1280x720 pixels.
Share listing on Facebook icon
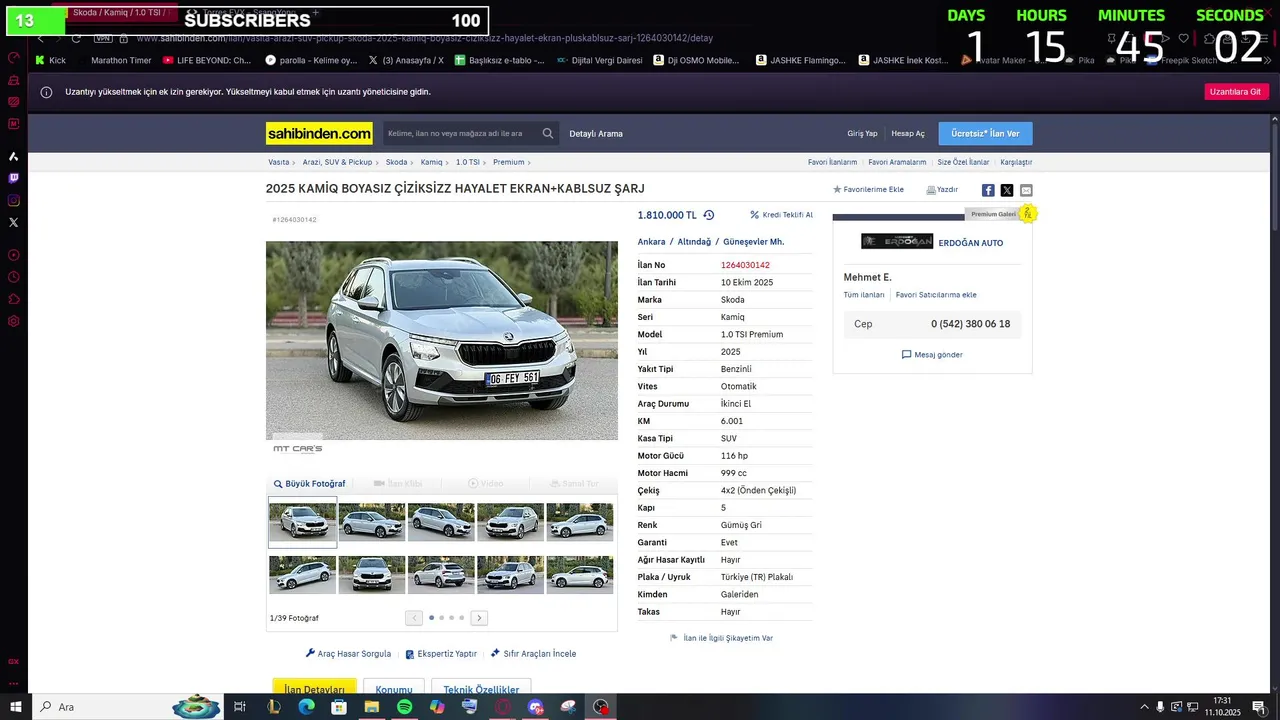988,190
